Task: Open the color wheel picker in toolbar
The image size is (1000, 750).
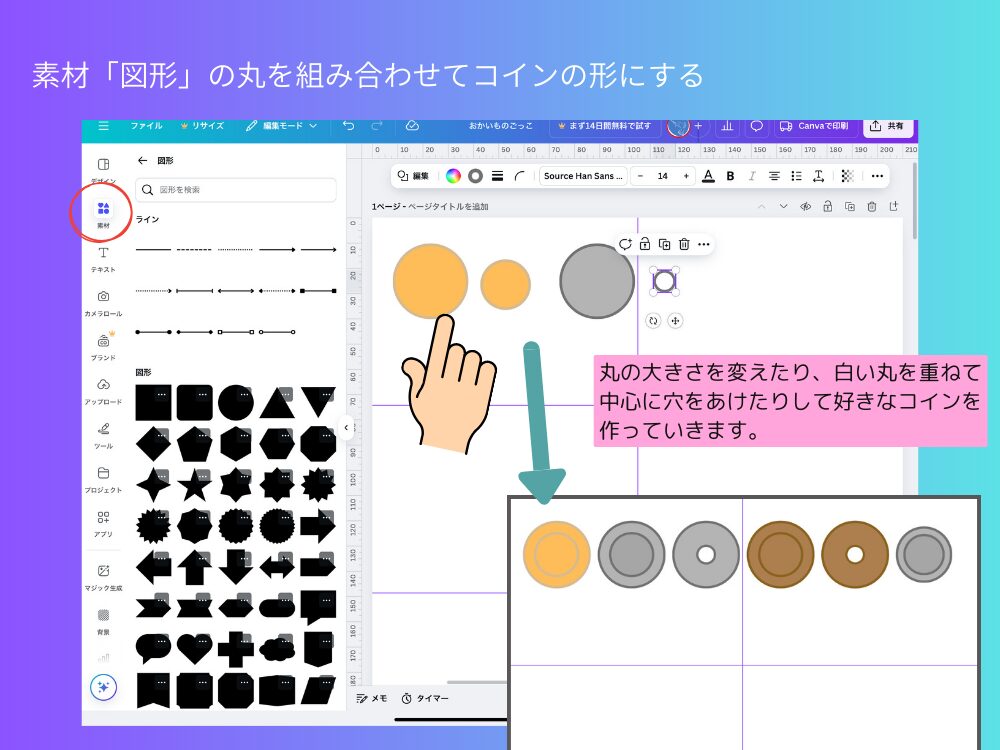Action: [x=453, y=176]
